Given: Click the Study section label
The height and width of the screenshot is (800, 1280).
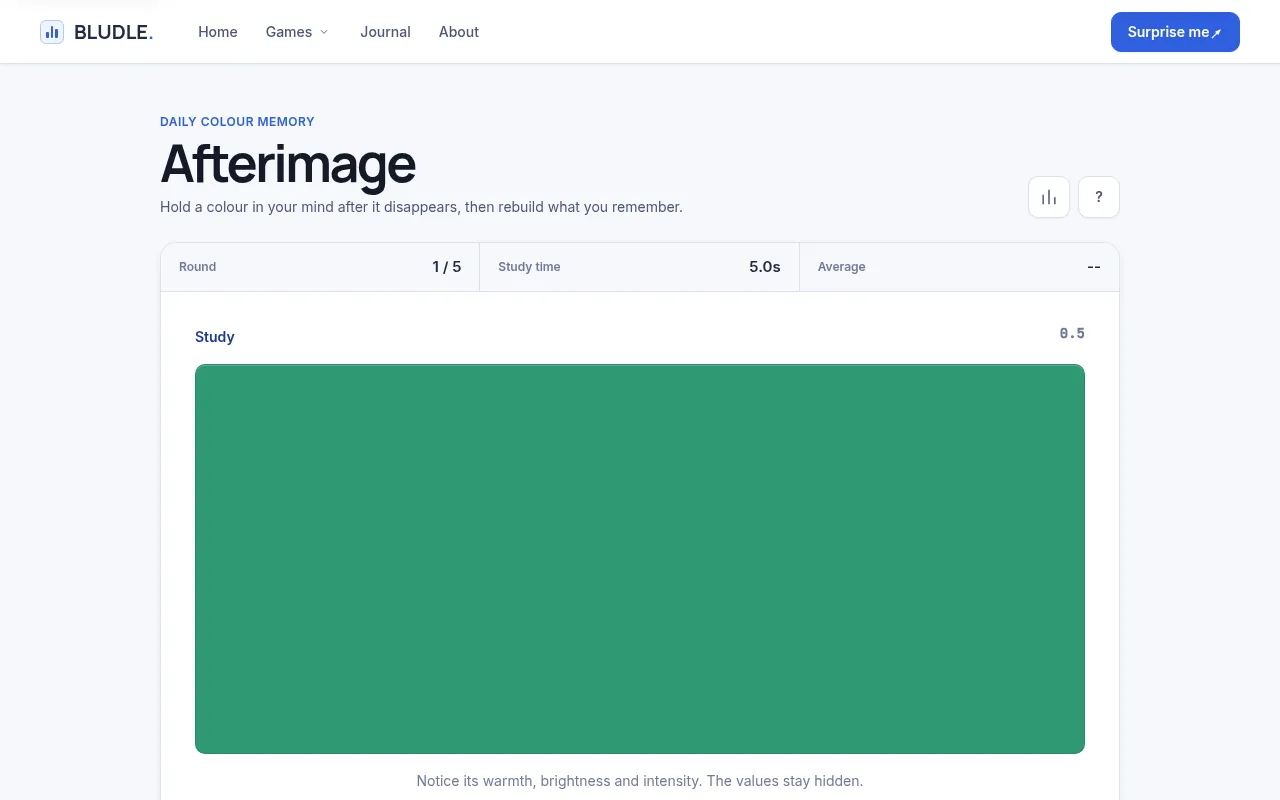Looking at the screenshot, I should click(x=215, y=337).
